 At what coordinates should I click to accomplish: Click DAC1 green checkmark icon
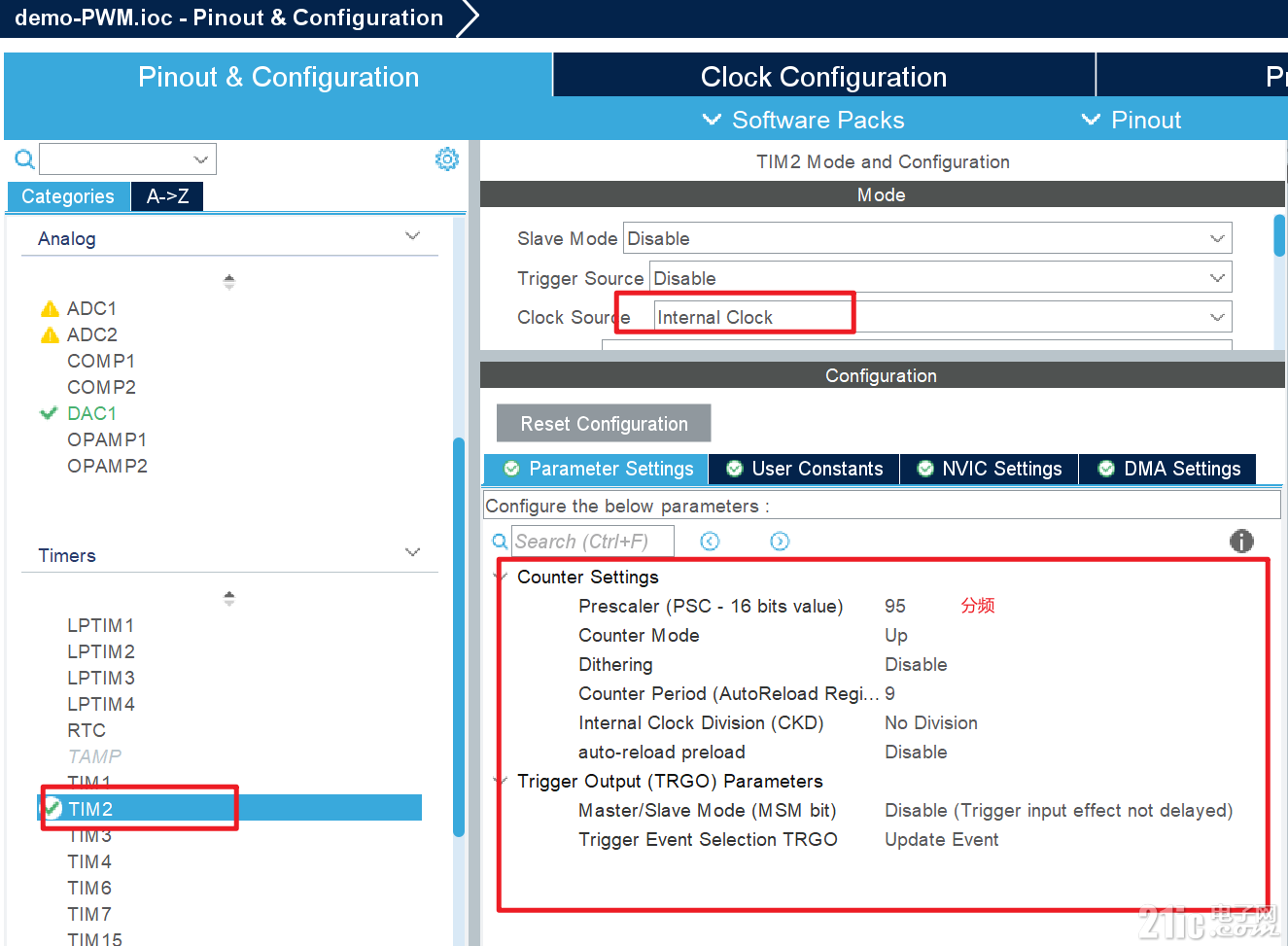pos(49,413)
